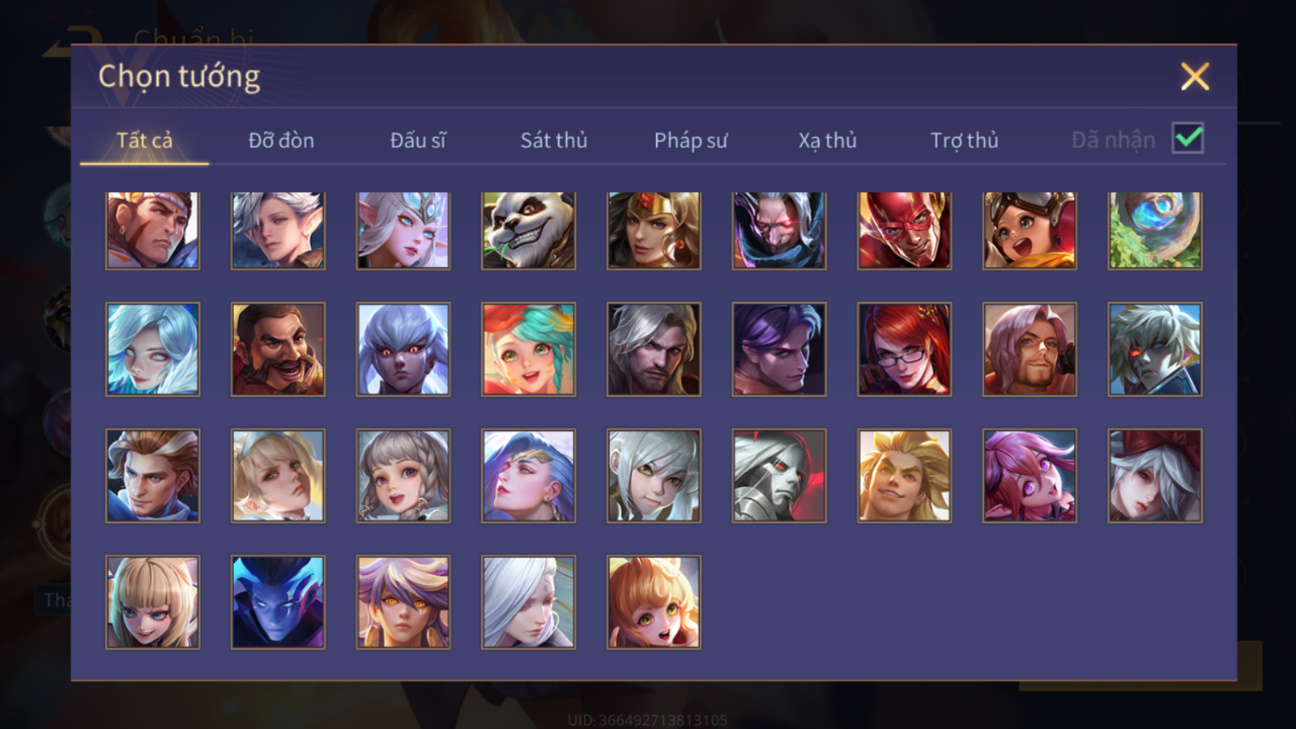Select the mustached hero with brown hair
Image resolution: width=1296 pixels, height=729 pixels.
278,349
